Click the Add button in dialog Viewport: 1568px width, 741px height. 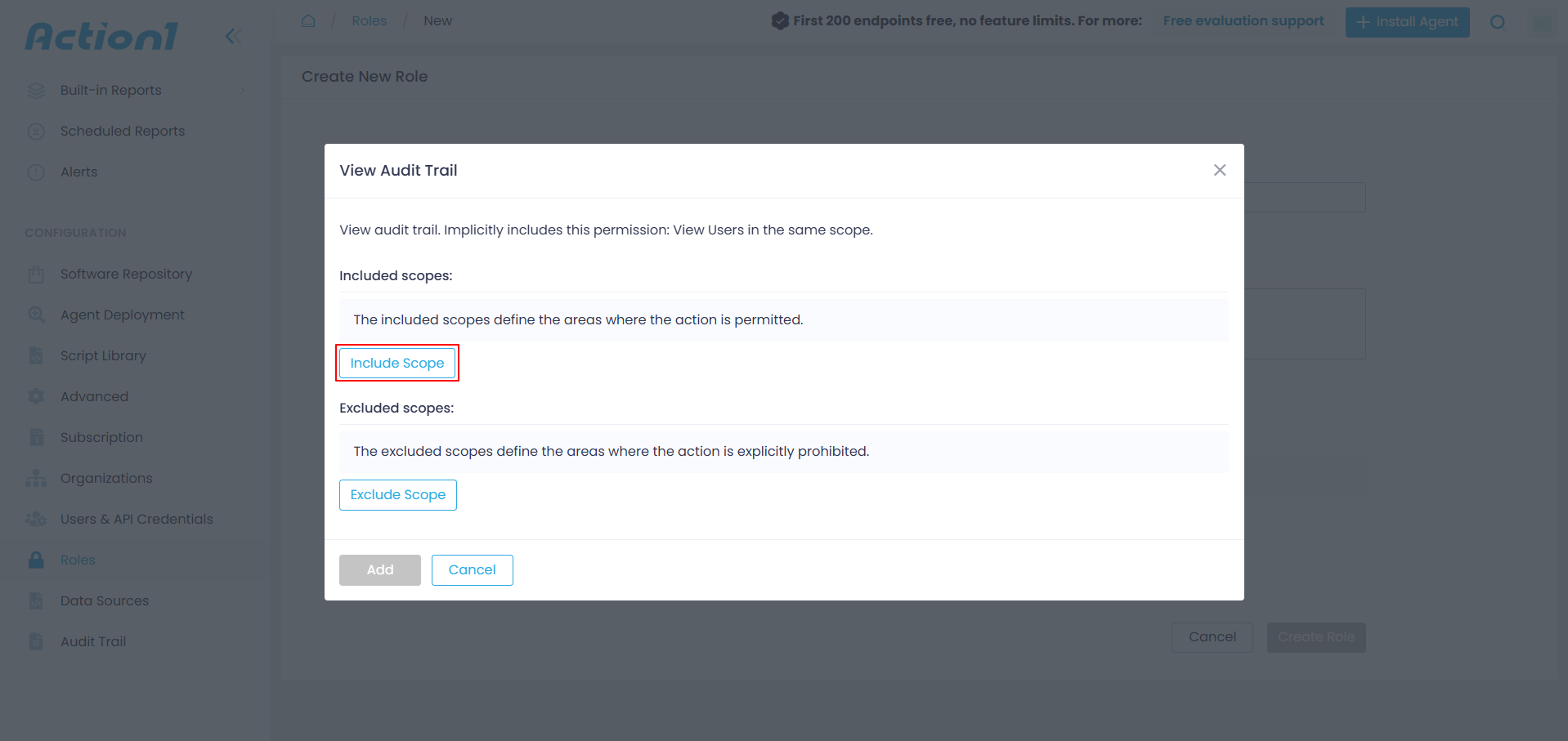(380, 570)
